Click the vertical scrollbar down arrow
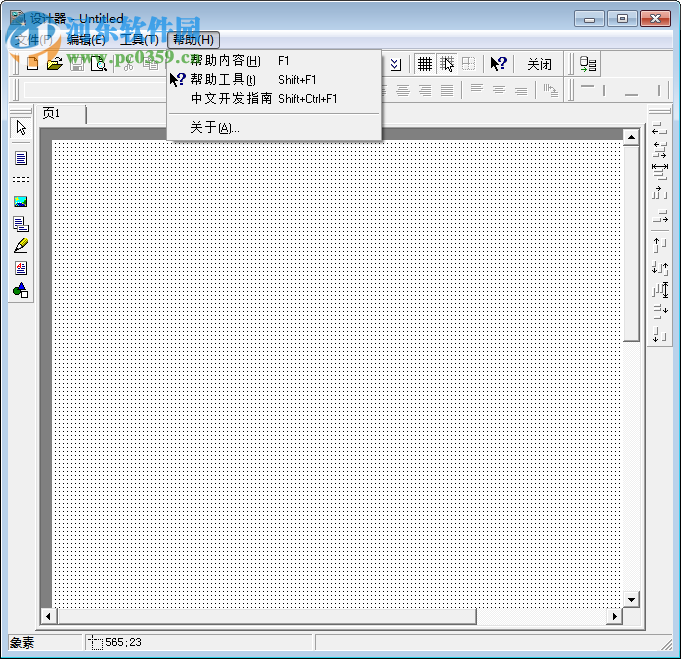681x659 pixels. [x=631, y=600]
